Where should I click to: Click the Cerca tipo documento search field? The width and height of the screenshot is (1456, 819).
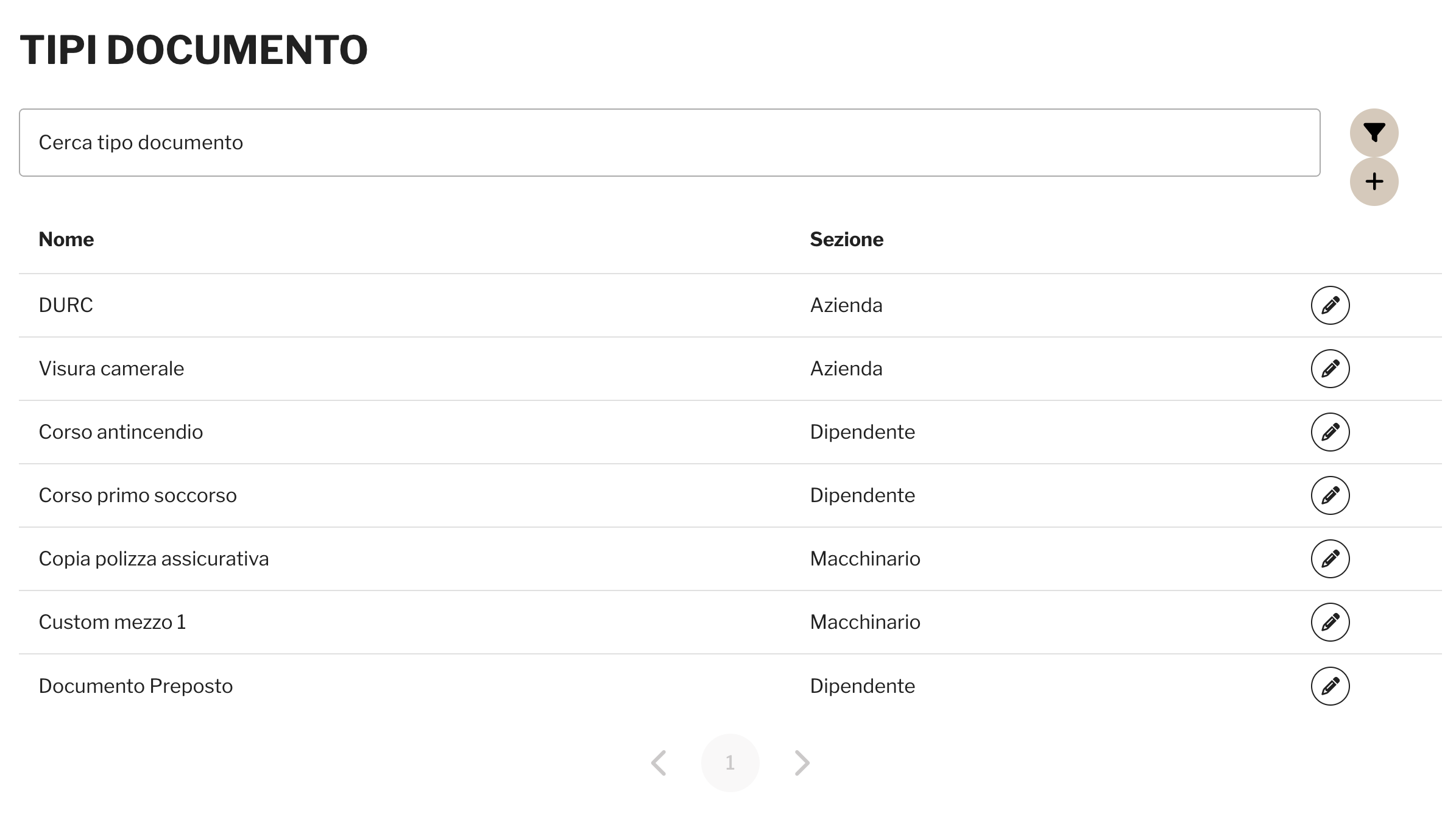pos(669,143)
